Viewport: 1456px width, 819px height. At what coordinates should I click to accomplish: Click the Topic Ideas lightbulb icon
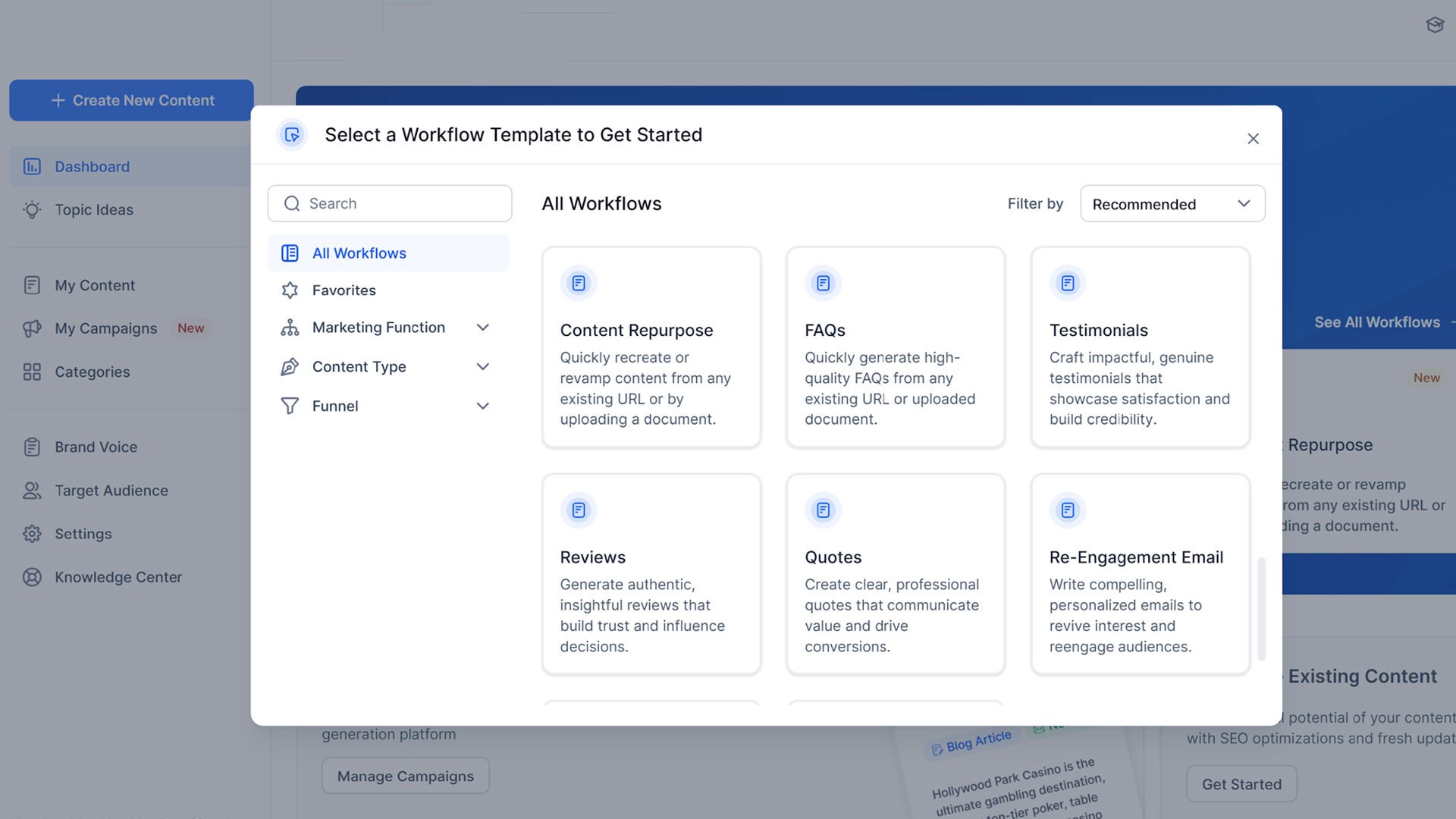click(31, 209)
